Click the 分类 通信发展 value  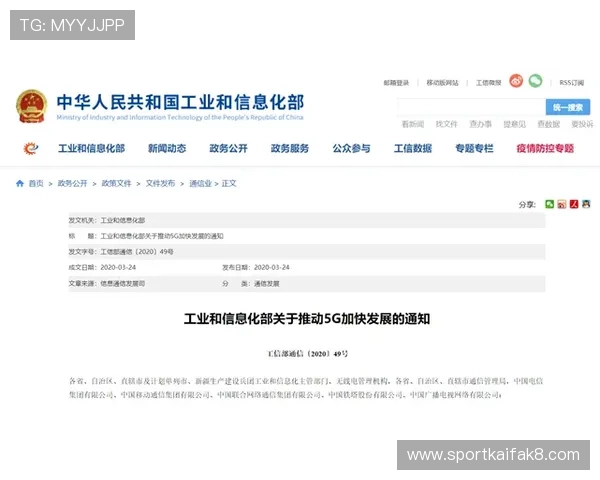267,284
